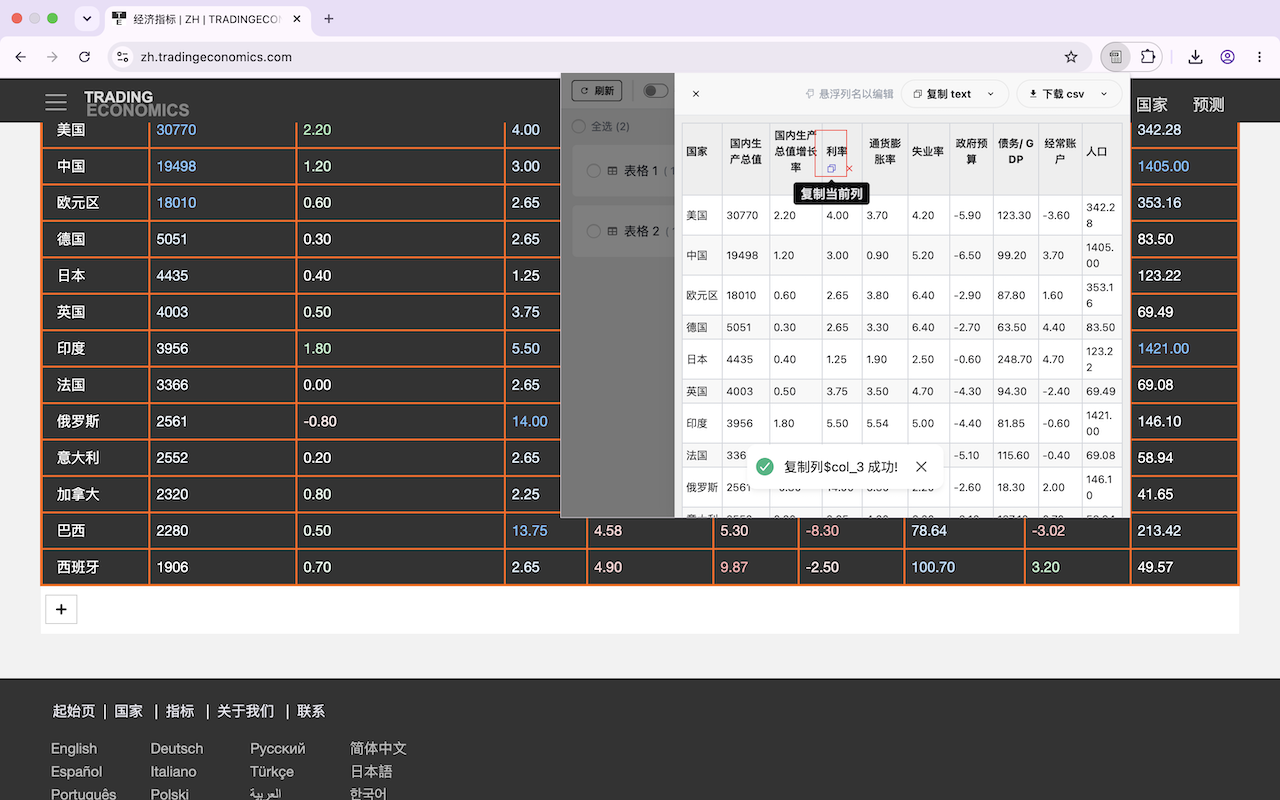This screenshot has width=1280, height=800.
Task: Expand the 下载 csv dropdown arrow
Action: coord(1104,94)
